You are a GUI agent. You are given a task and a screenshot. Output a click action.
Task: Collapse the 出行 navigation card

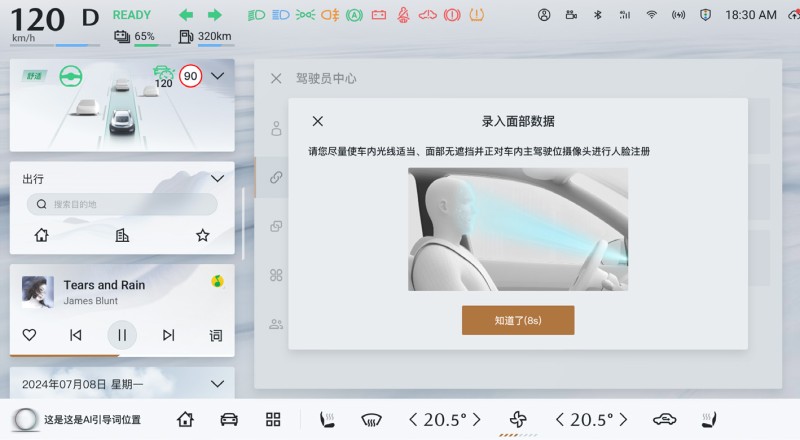(x=217, y=179)
